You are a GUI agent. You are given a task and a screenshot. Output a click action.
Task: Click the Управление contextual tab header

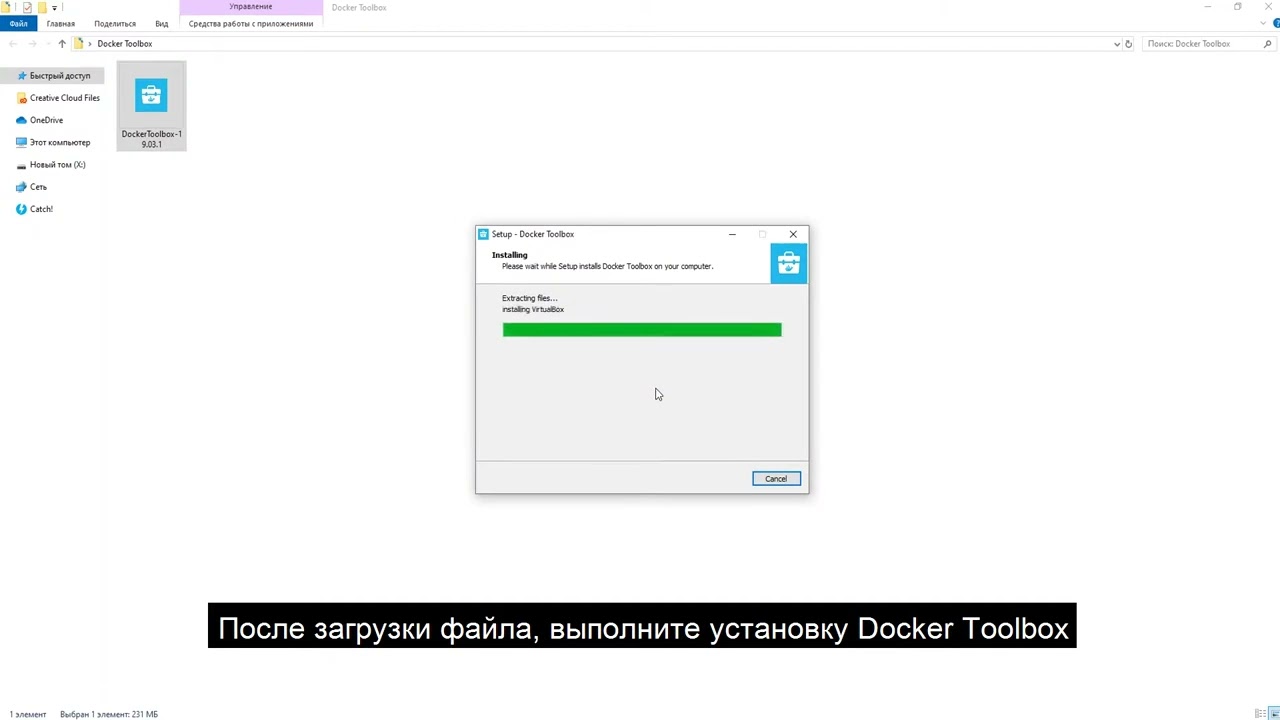coord(251,7)
